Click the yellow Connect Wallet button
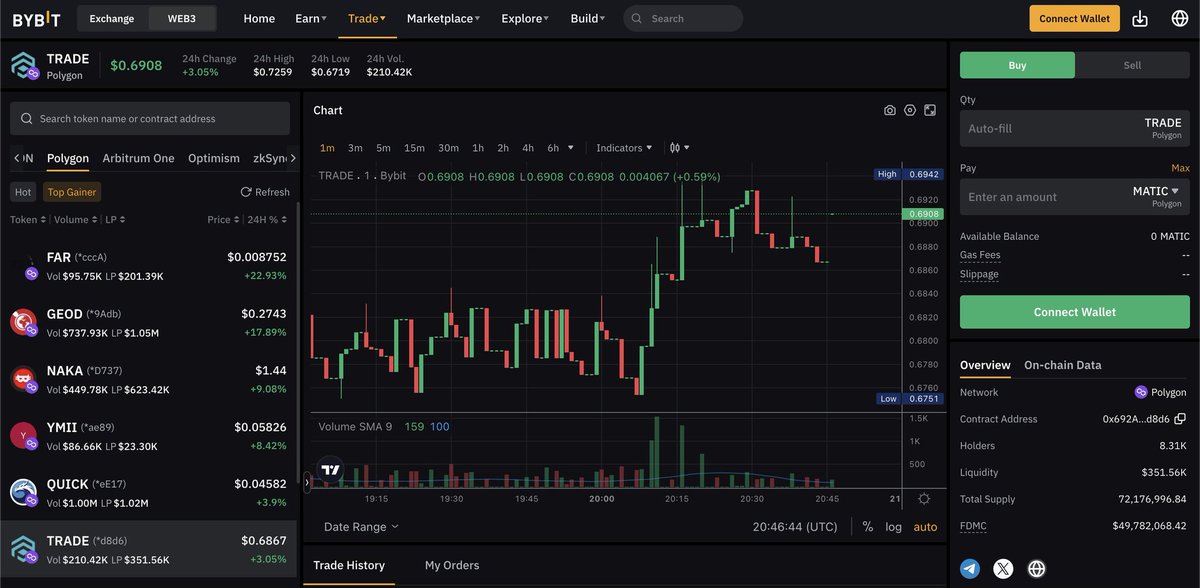Screen dimensions: 1200x588 1075,18
